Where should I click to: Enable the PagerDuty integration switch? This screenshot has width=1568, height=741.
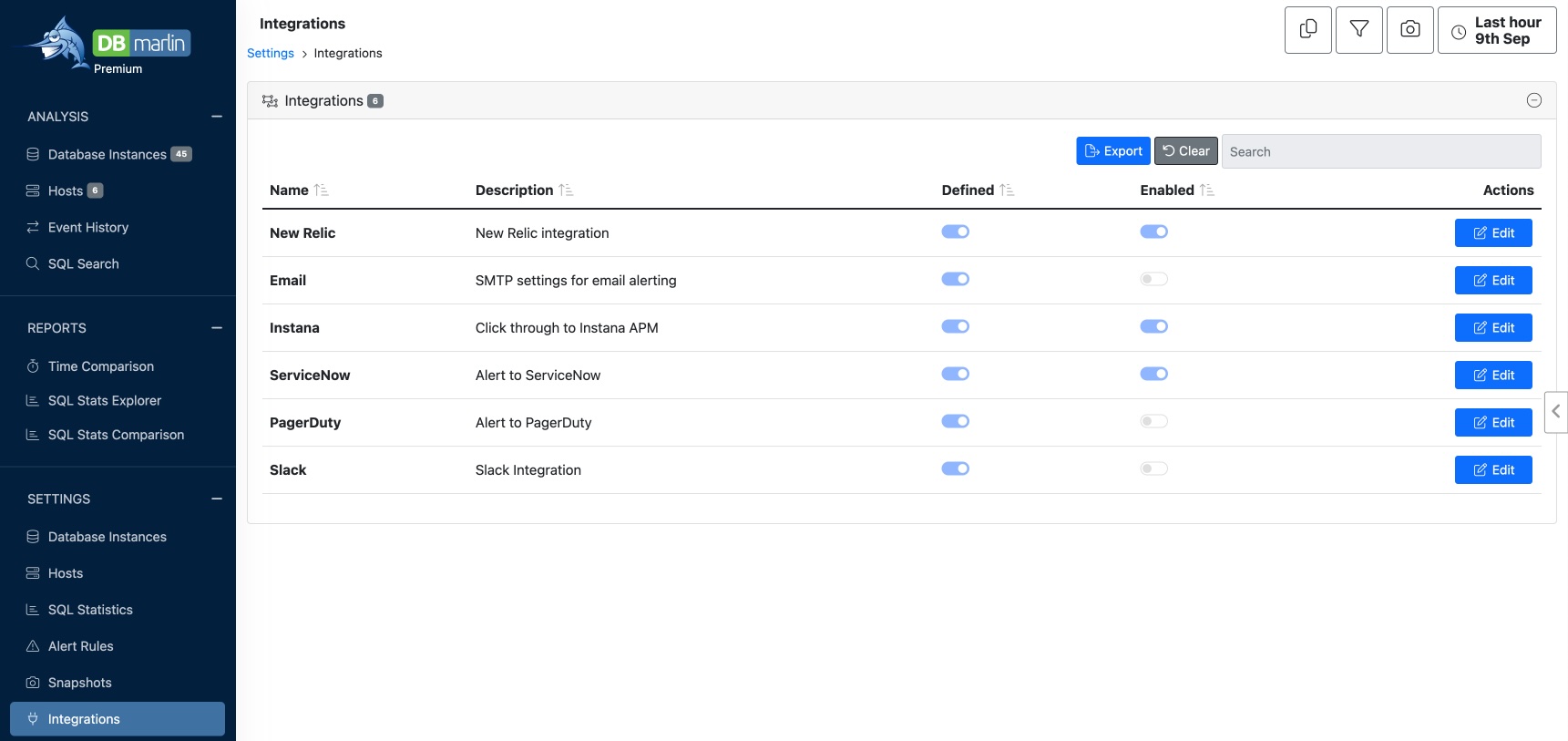pos(1153,421)
